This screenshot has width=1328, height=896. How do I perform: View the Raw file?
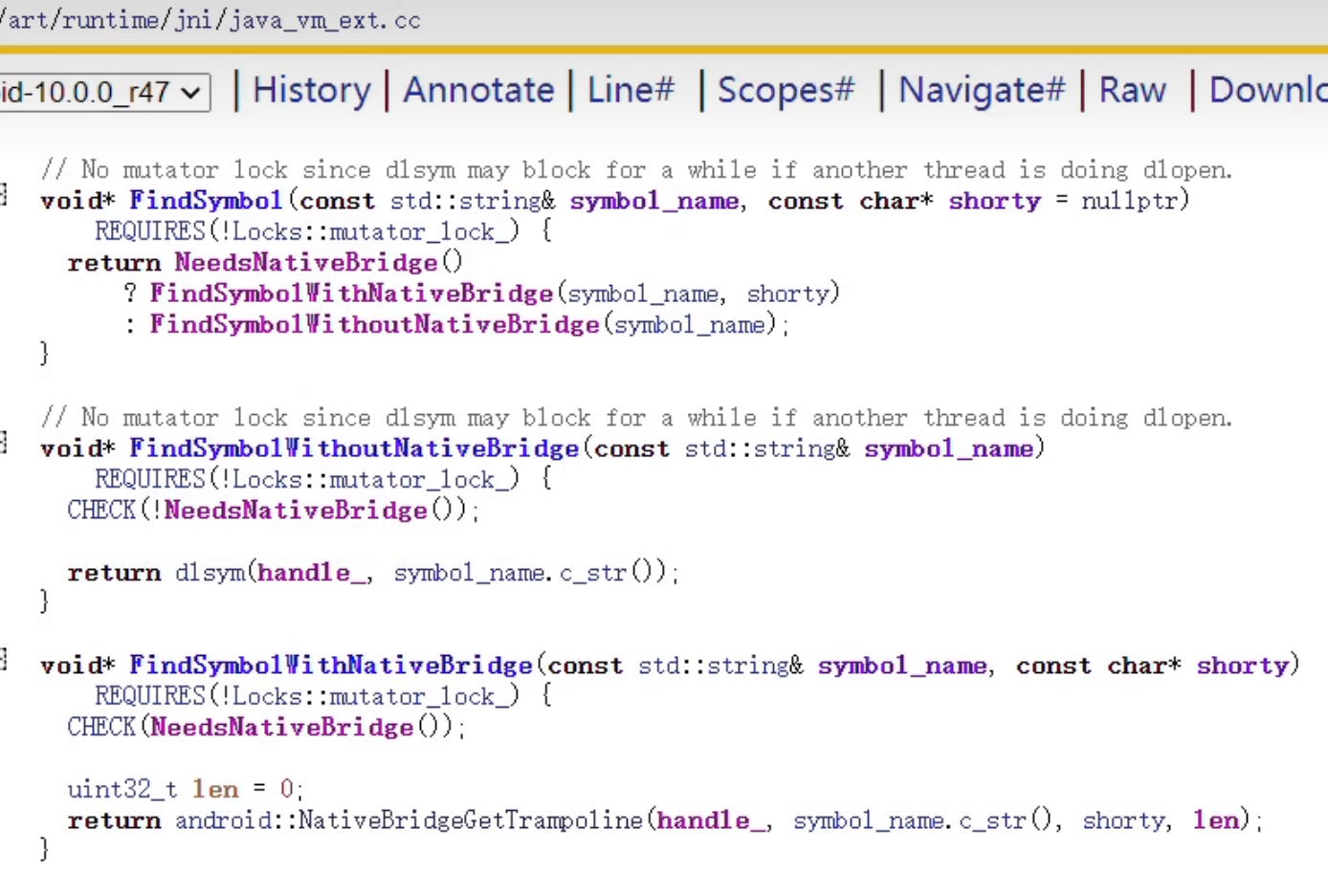(1132, 90)
